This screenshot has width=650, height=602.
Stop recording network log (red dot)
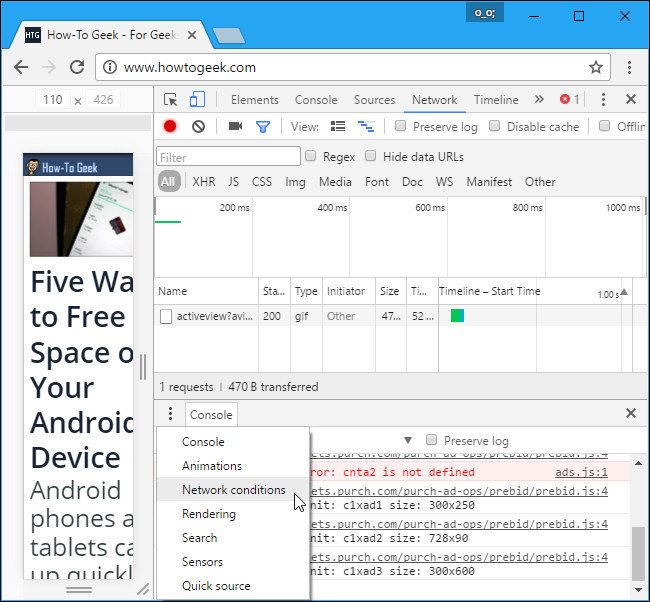pyautogui.click(x=170, y=126)
